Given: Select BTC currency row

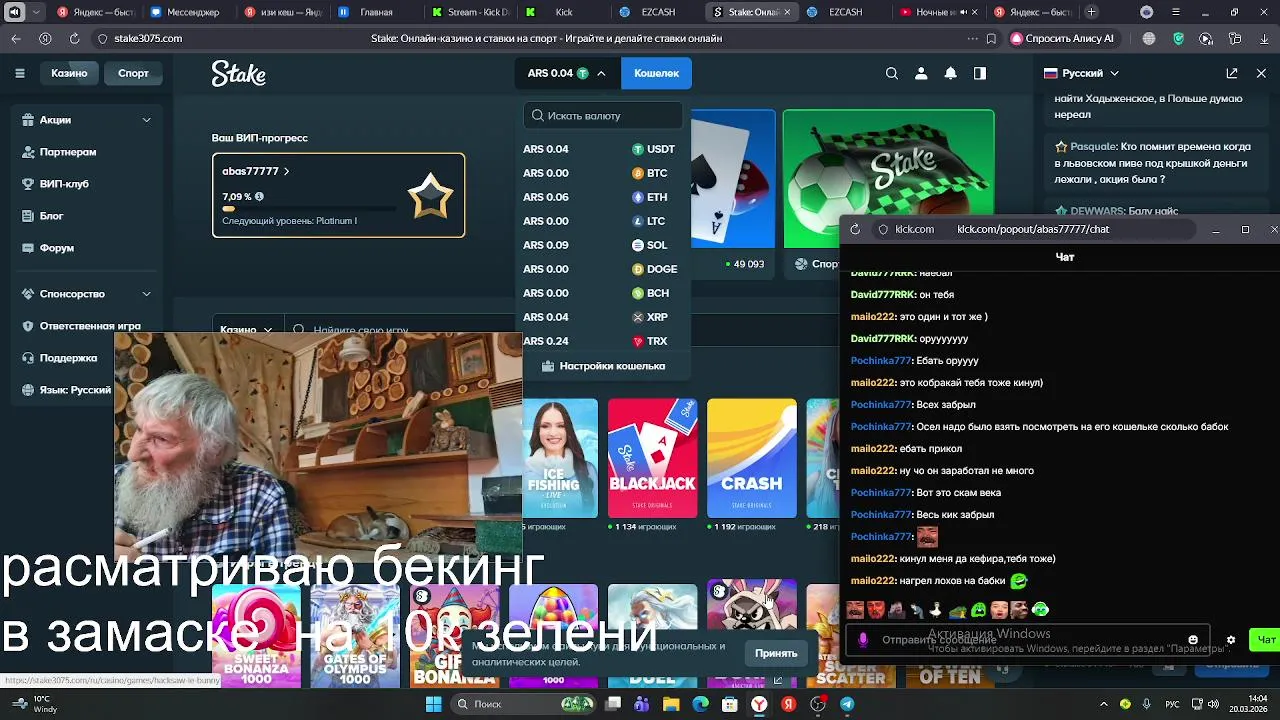Looking at the screenshot, I should pyautogui.click(x=603, y=173).
